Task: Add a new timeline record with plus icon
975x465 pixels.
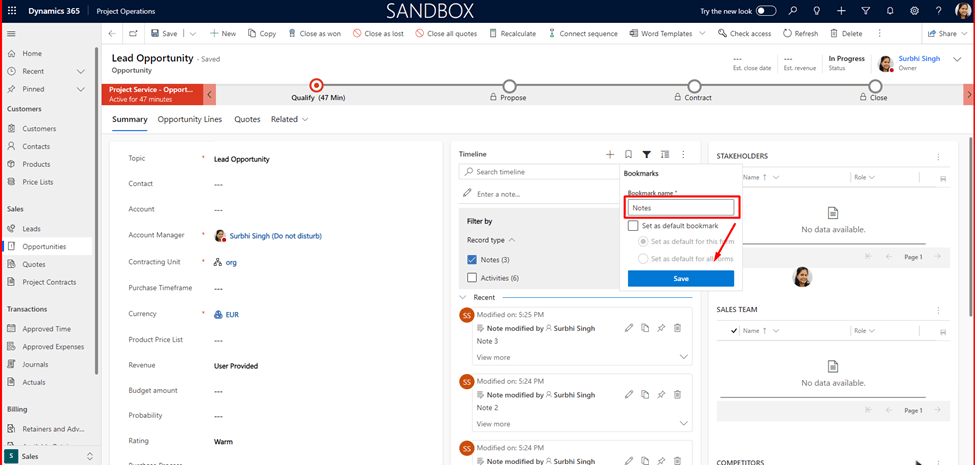Action: click(x=610, y=155)
